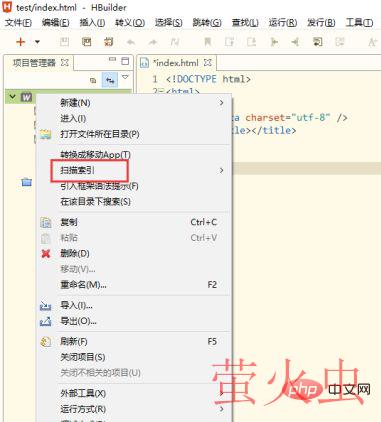
Task: Toggle Link with Editor in project manager
Action: pyautogui.click(x=110, y=80)
